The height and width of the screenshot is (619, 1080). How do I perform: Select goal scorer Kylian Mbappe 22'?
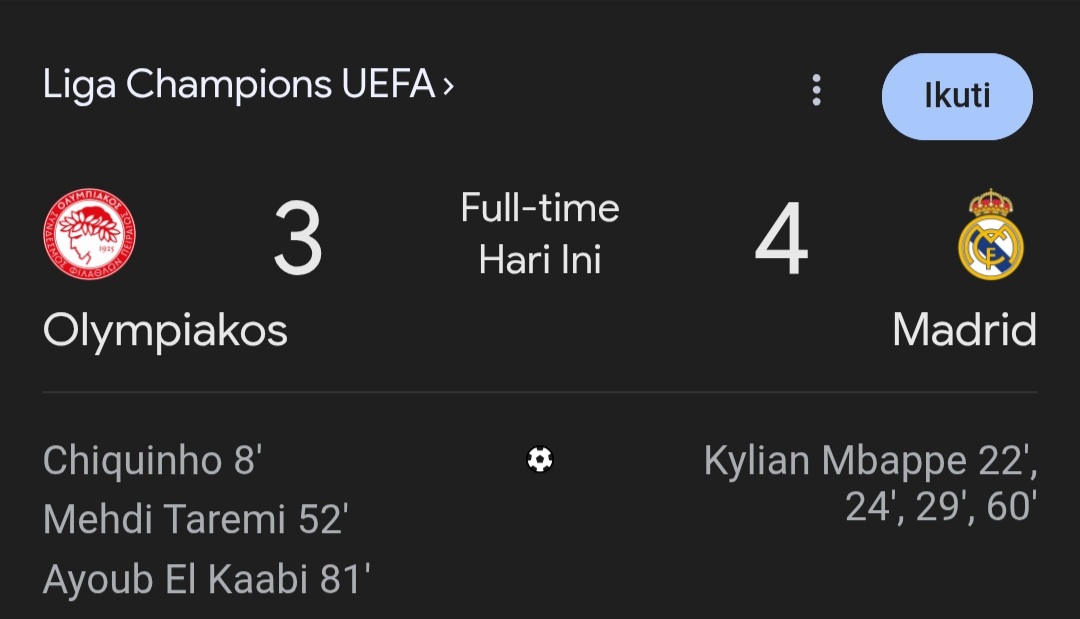[870, 461]
